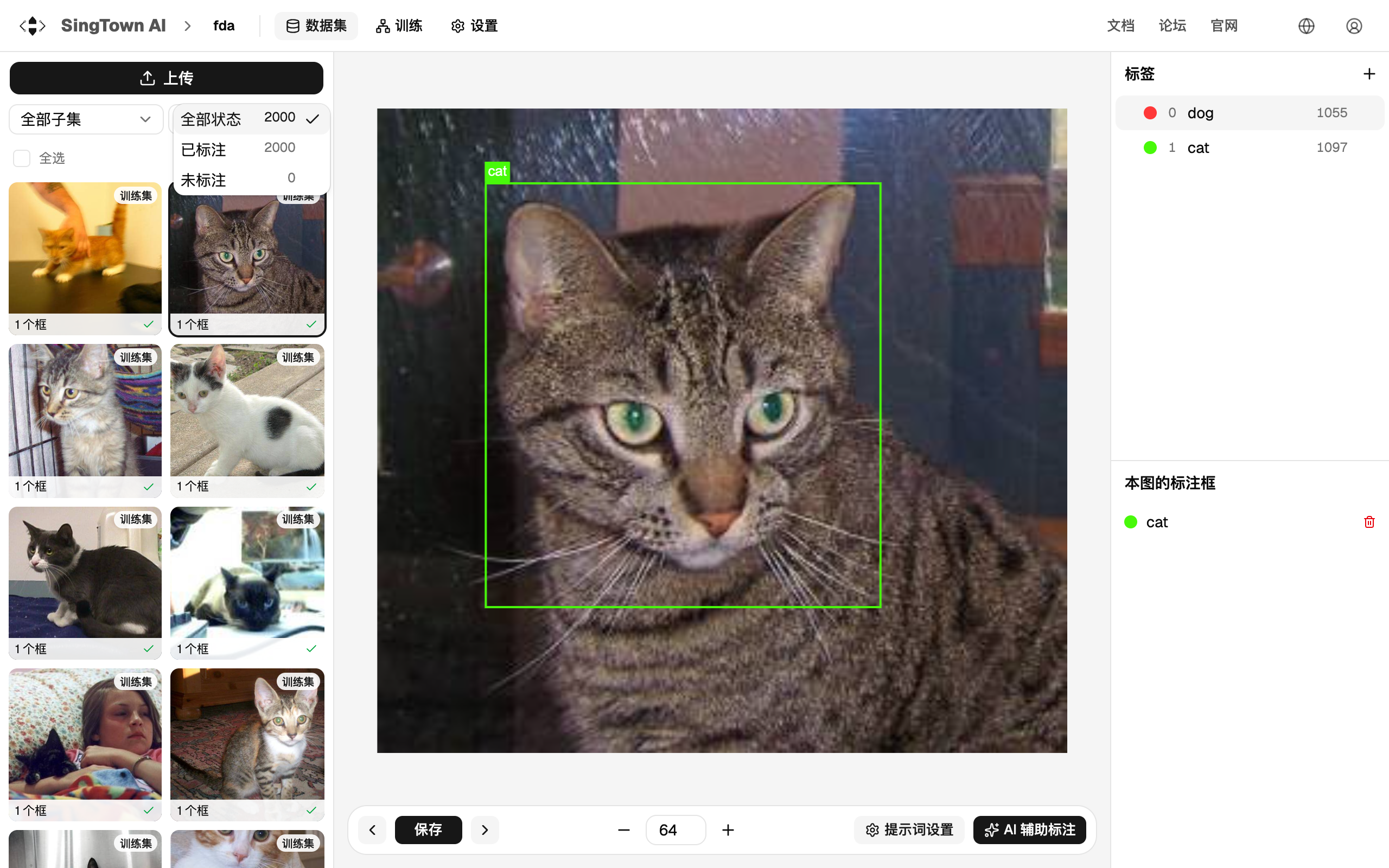The width and height of the screenshot is (1389, 868).
Task: Expand the 全部子集 subset dropdown
Action: (86, 119)
